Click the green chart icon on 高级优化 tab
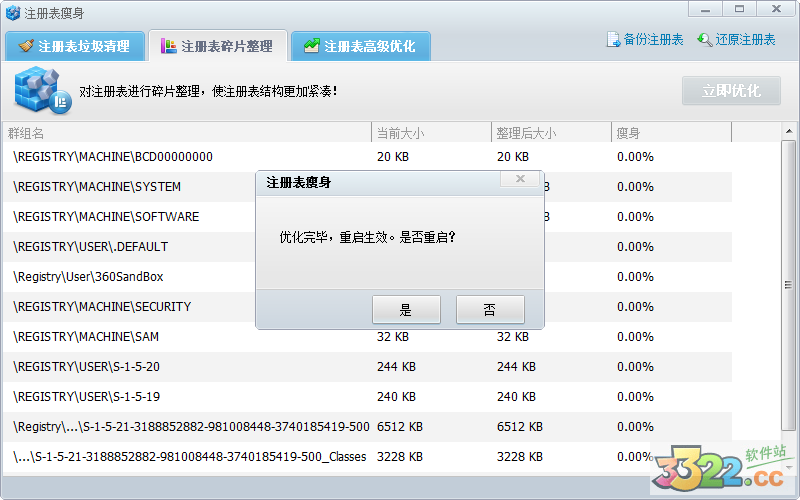 coord(311,45)
